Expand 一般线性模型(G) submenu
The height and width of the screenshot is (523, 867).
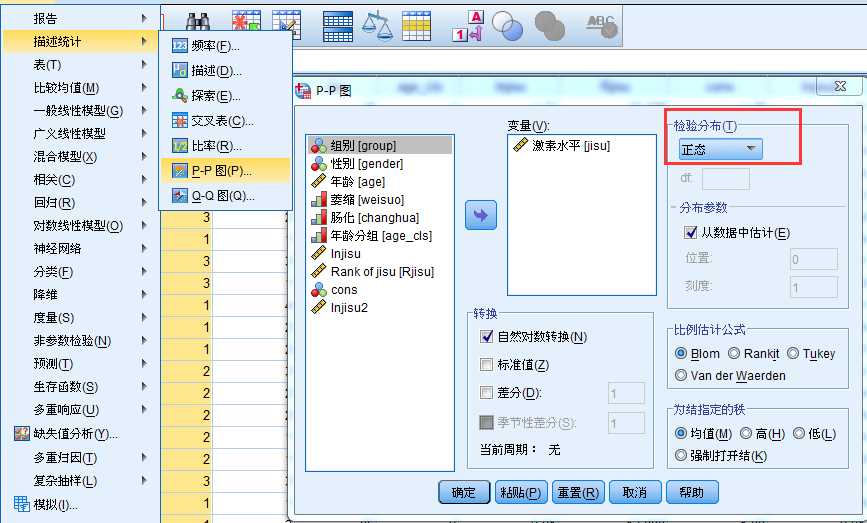pyautogui.click(x=81, y=111)
